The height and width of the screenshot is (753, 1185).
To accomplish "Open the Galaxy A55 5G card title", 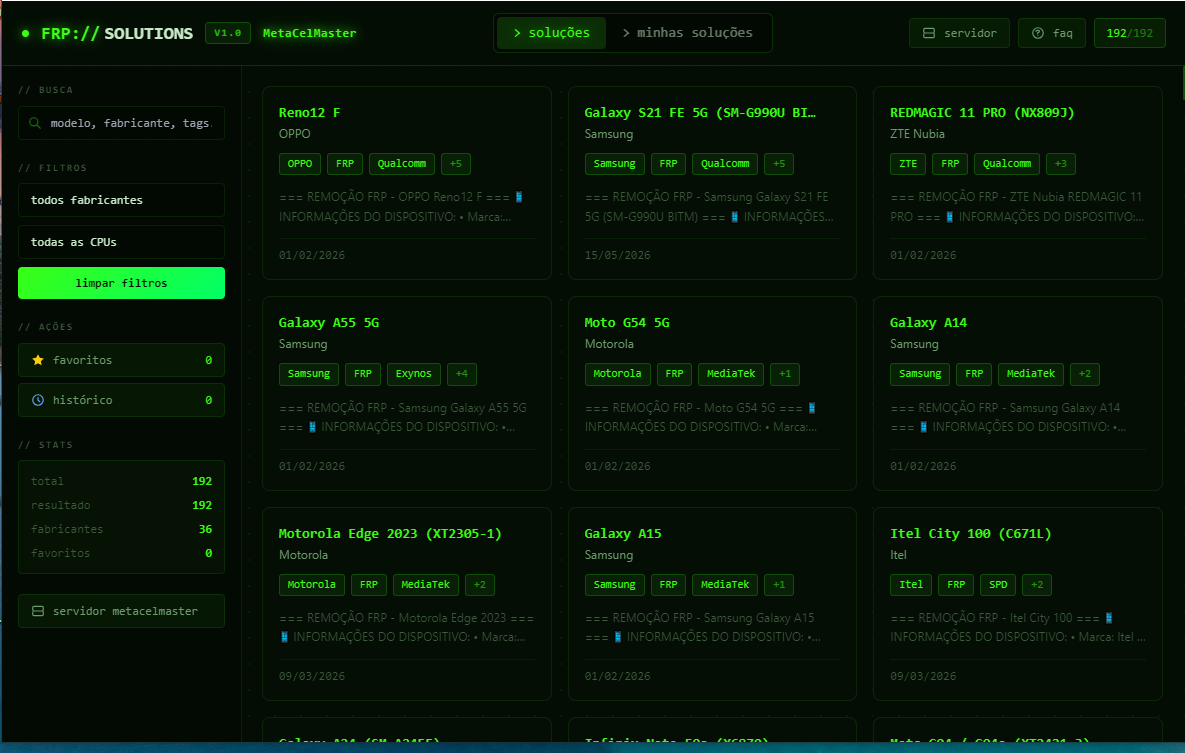I will (329, 322).
